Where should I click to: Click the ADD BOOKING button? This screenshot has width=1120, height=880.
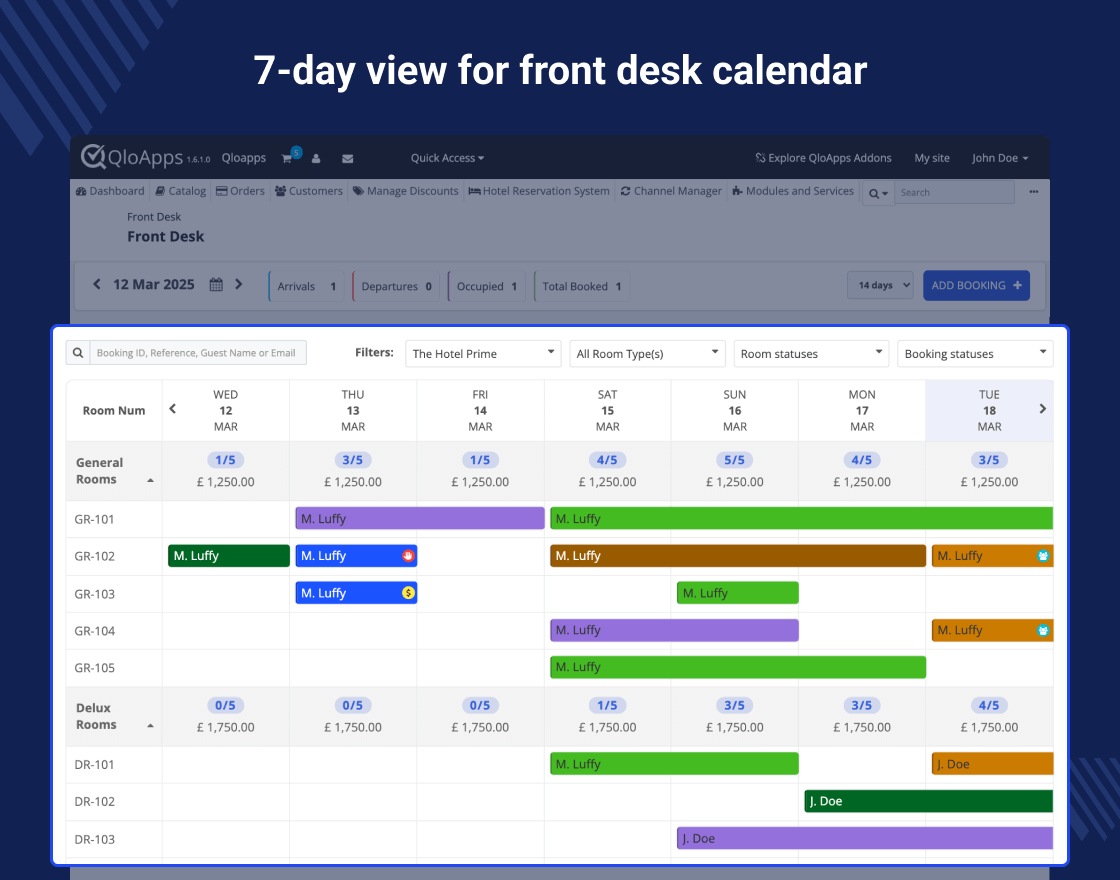(975, 285)
